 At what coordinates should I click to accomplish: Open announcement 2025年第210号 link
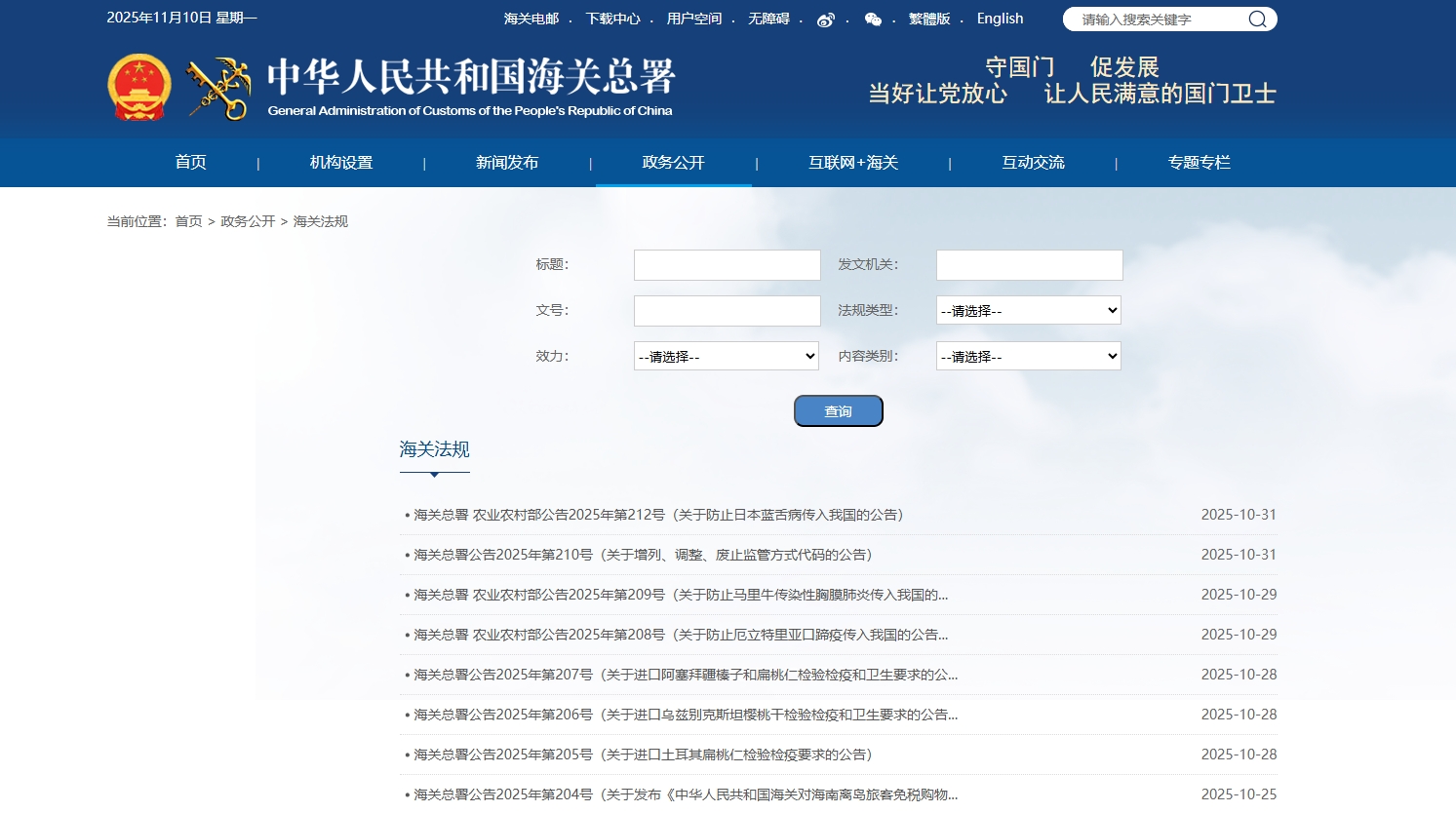643,555
